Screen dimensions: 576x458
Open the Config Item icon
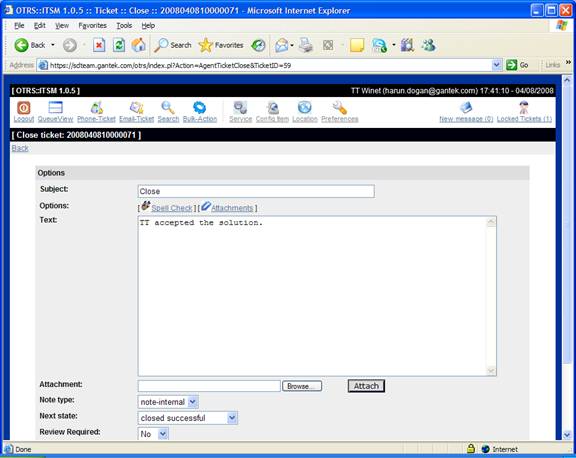272,108
